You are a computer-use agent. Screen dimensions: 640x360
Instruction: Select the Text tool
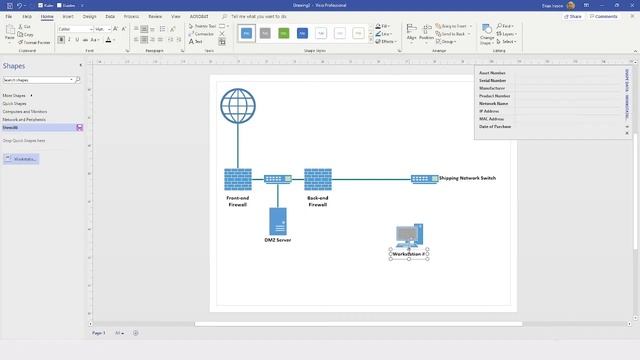196,42
